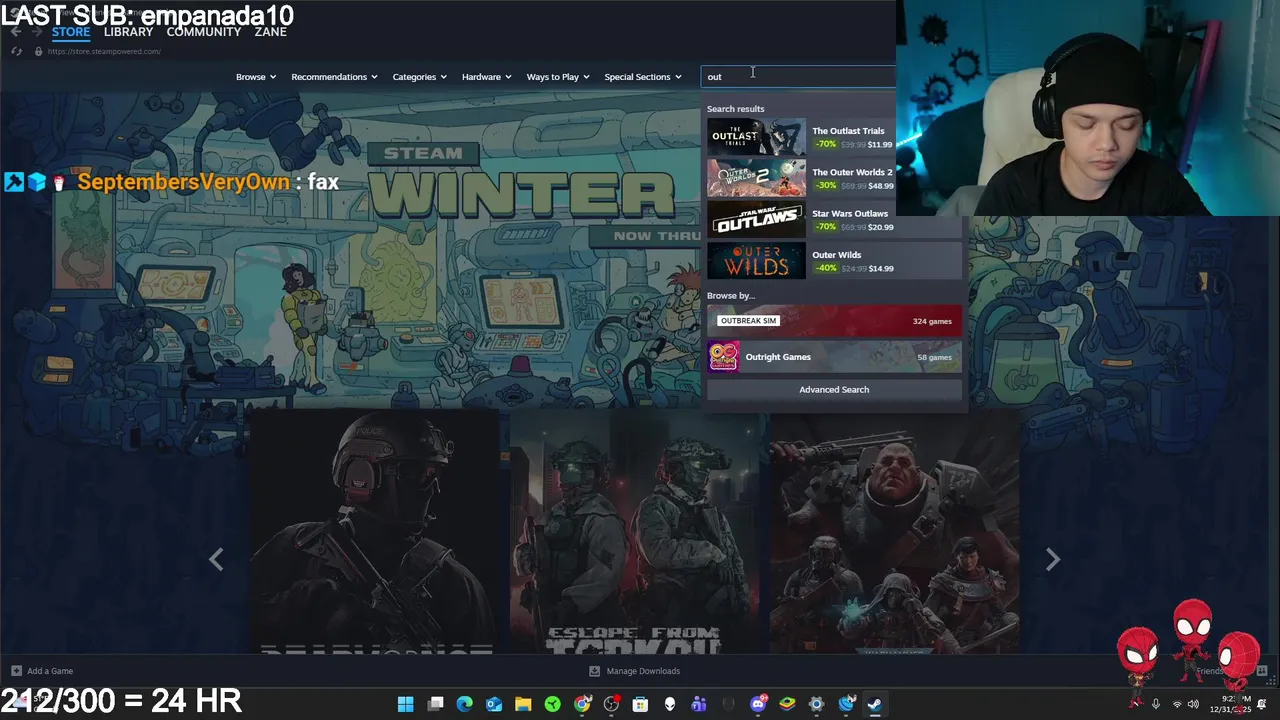Click the store search field containing "out"

[798, 77]
